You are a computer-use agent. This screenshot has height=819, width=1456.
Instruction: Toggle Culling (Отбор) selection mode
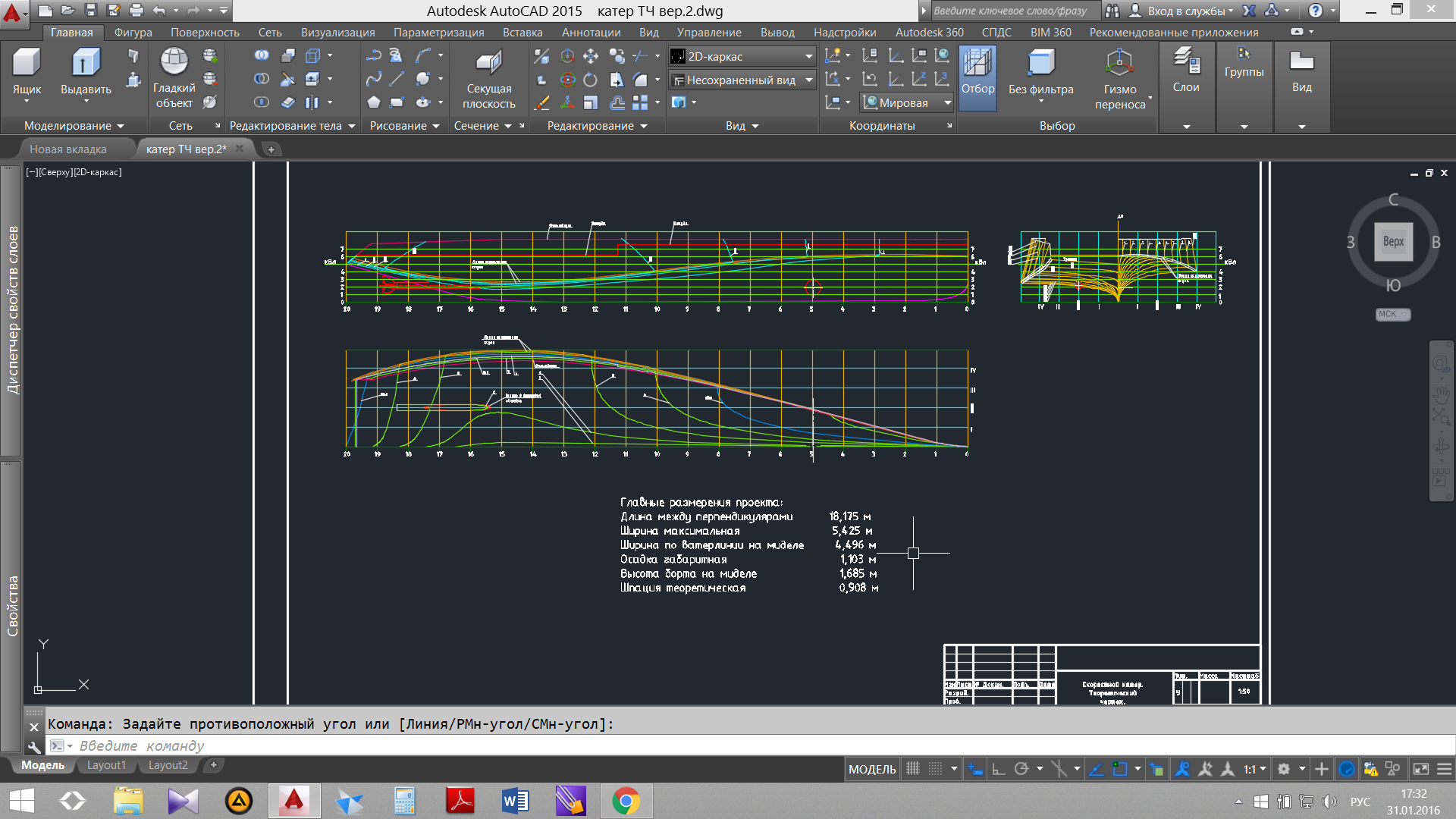pos(977,77)
